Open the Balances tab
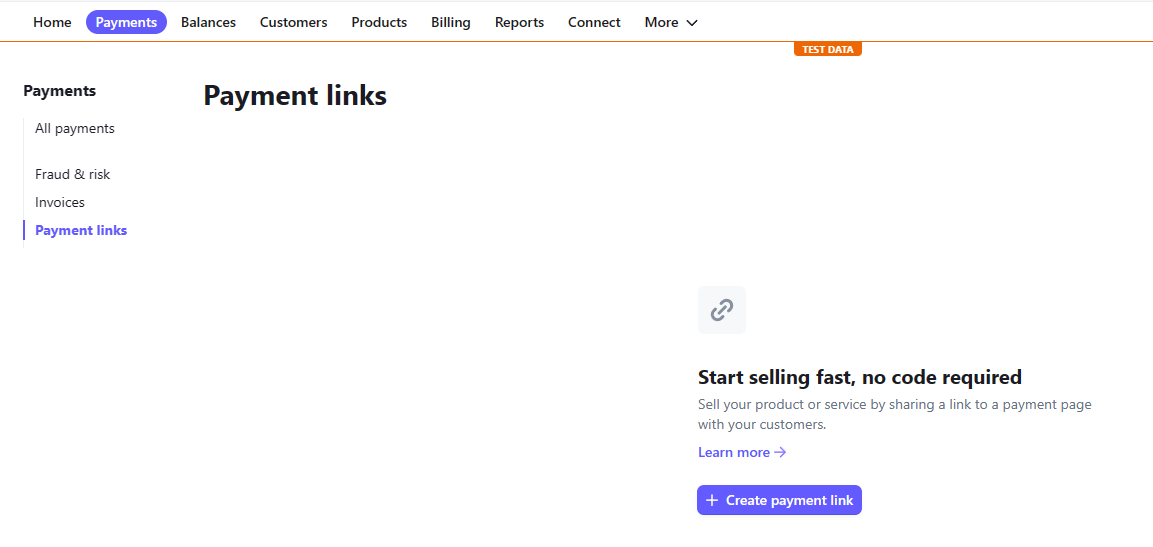 tap(208, 23)
